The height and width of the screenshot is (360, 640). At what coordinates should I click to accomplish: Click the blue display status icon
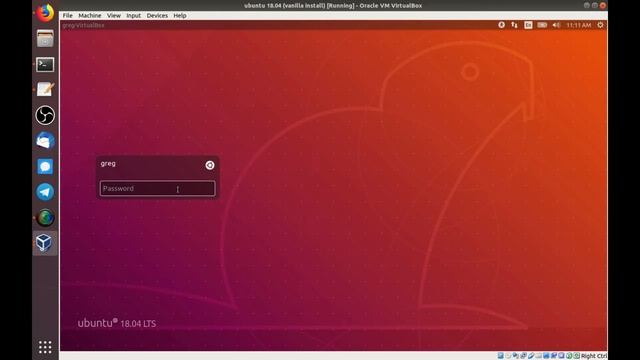(x=546, y=356)
